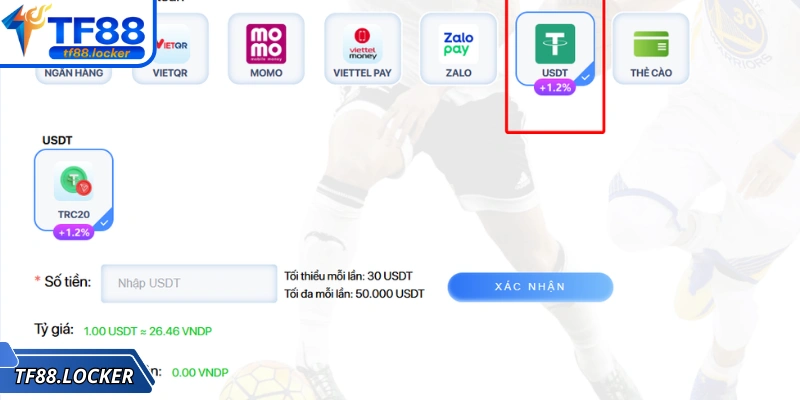800x400 pixels.
Task: Toggle the blue checkmark on USDT tile
Action: coord(586,78)
